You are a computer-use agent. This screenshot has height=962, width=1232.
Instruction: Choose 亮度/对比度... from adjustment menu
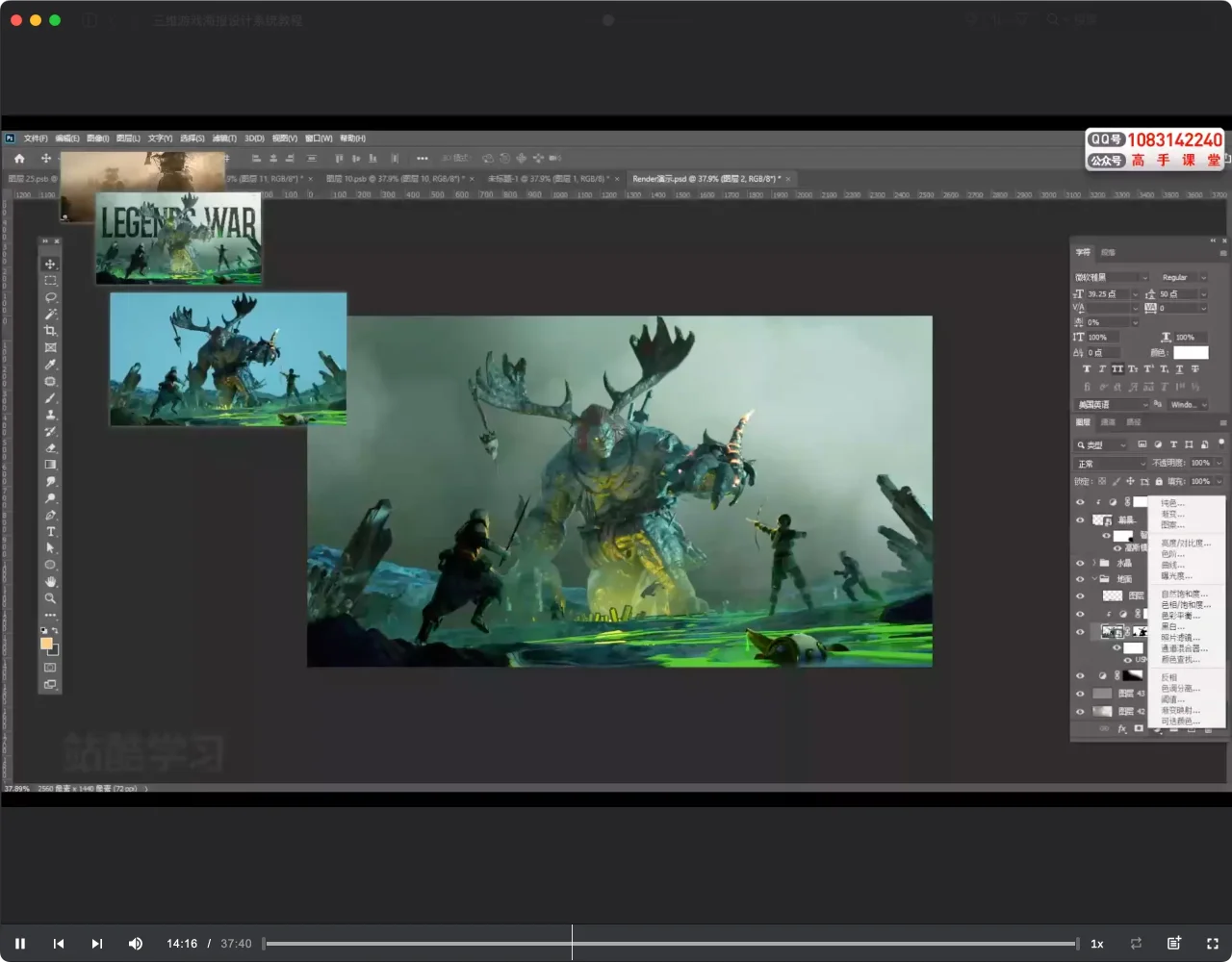(1186, 544)
